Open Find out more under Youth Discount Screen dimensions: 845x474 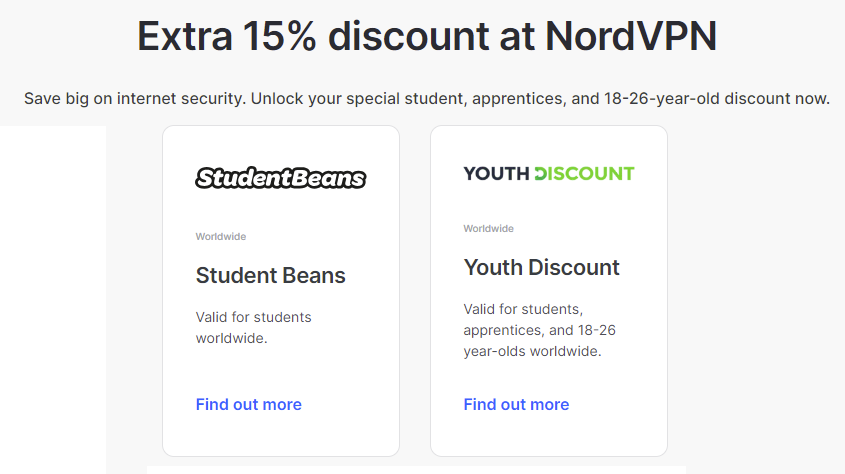coord(516,405)
